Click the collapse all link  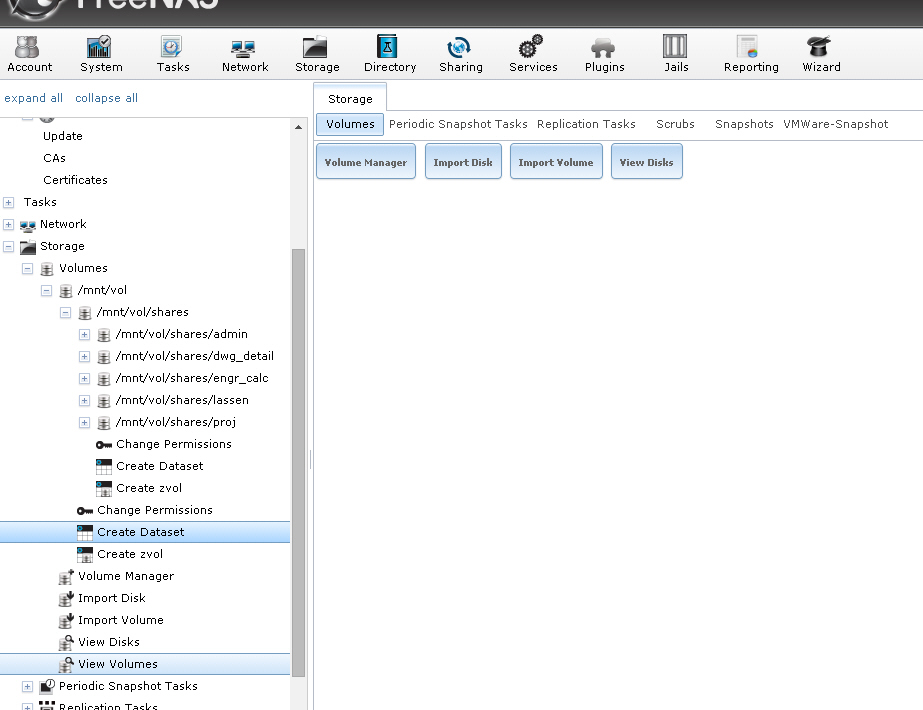(x=106, y=98)
